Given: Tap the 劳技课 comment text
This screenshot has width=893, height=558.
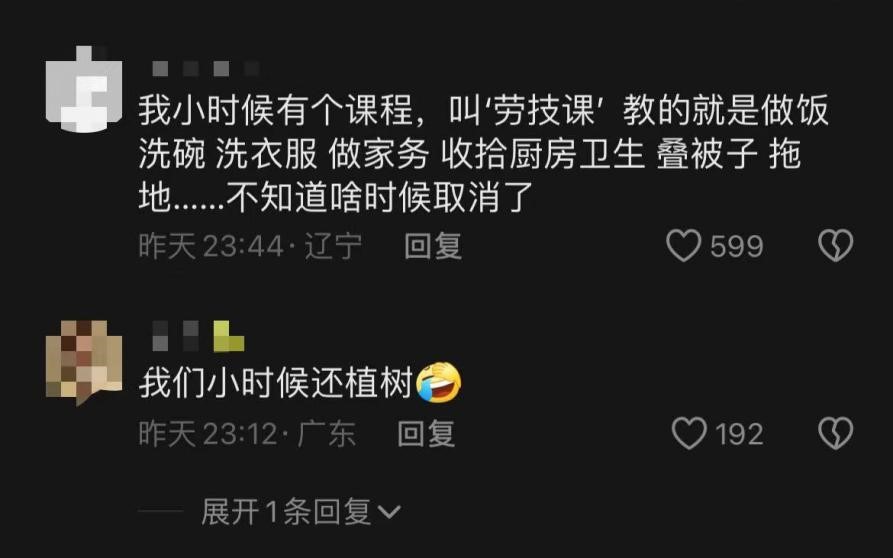Looking at the screenshot, I should pyautogui.click(x=484, y=154).
